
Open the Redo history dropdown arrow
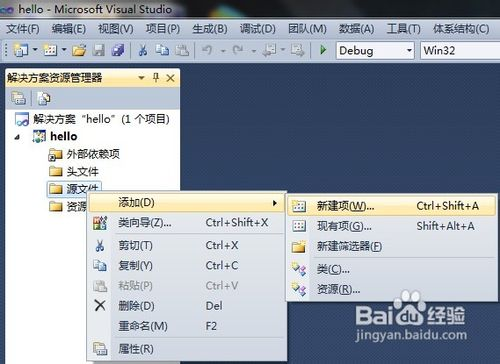click(x=254, y=51)
